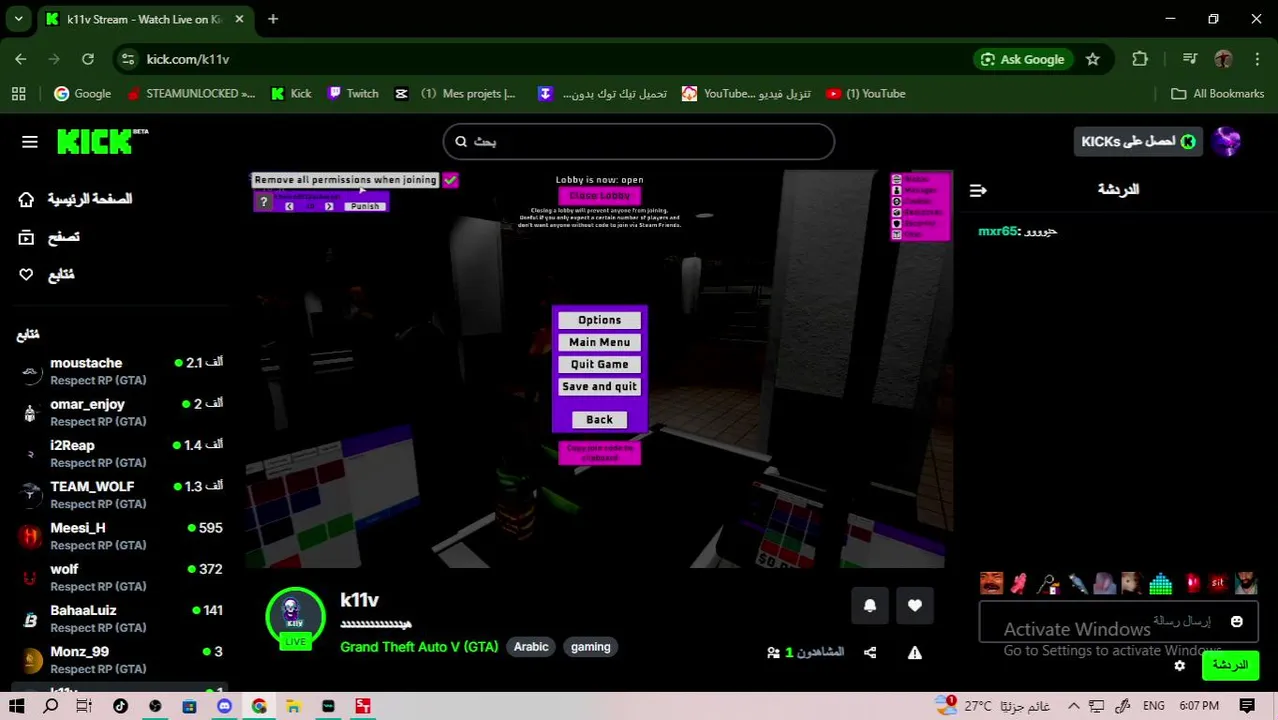This screenshot has width=1278, height=720.
Task: Open Grand Theft Auto V (GTA) category link
Action: 419,647
